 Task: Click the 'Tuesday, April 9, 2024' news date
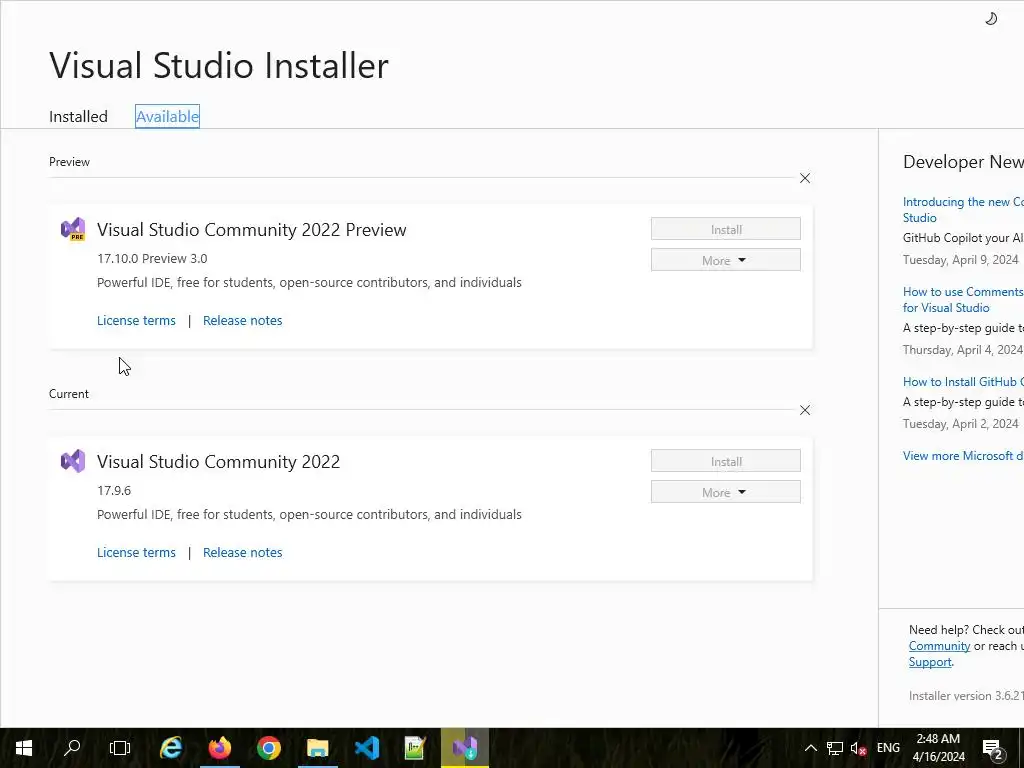(960, 259)
